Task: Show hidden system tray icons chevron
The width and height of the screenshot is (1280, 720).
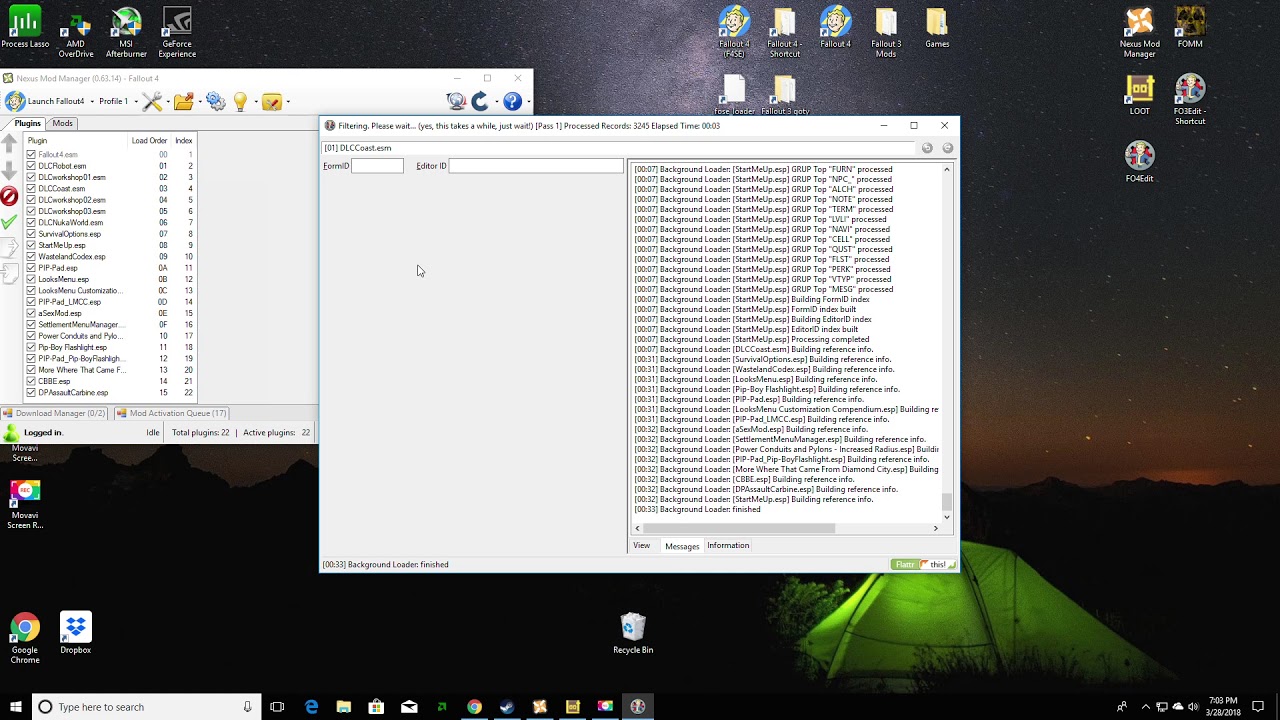Action: 1146,707
